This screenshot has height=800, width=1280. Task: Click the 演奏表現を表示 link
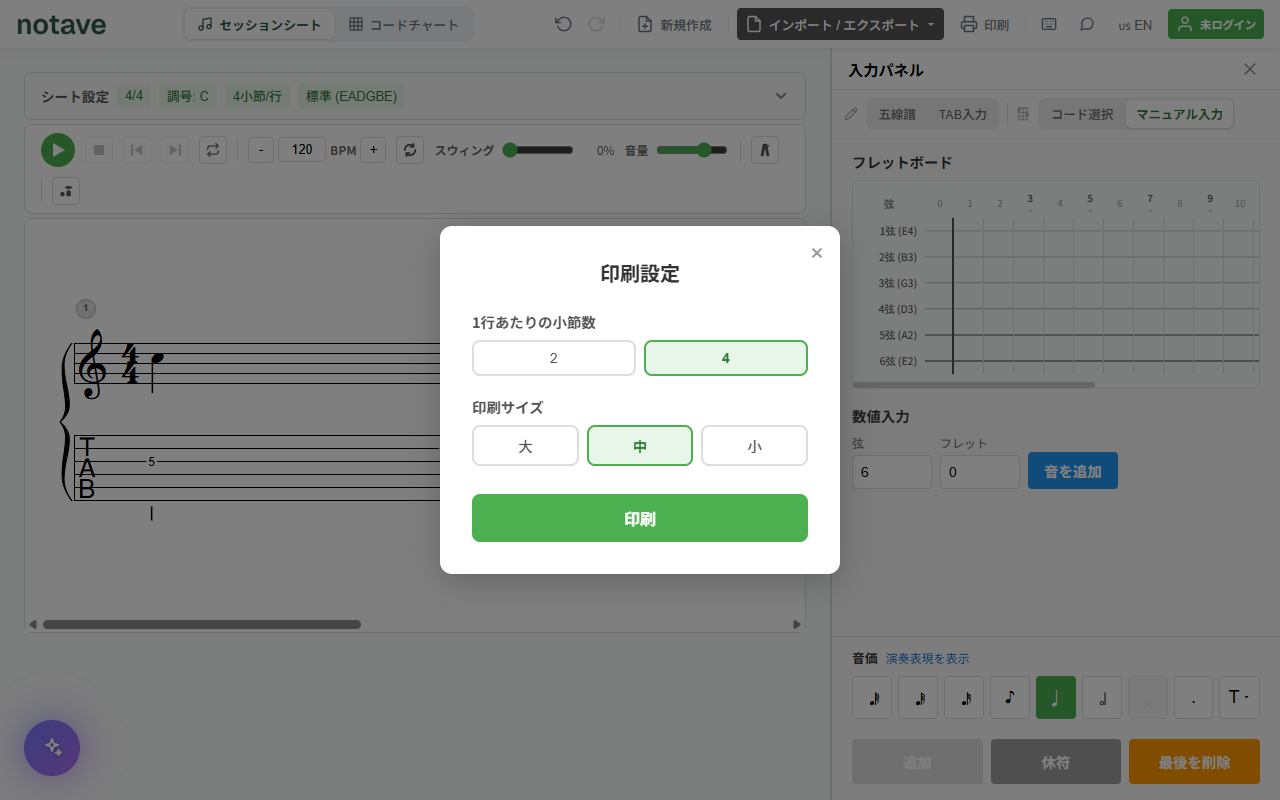pyautogui.click(x=927, y=659)
